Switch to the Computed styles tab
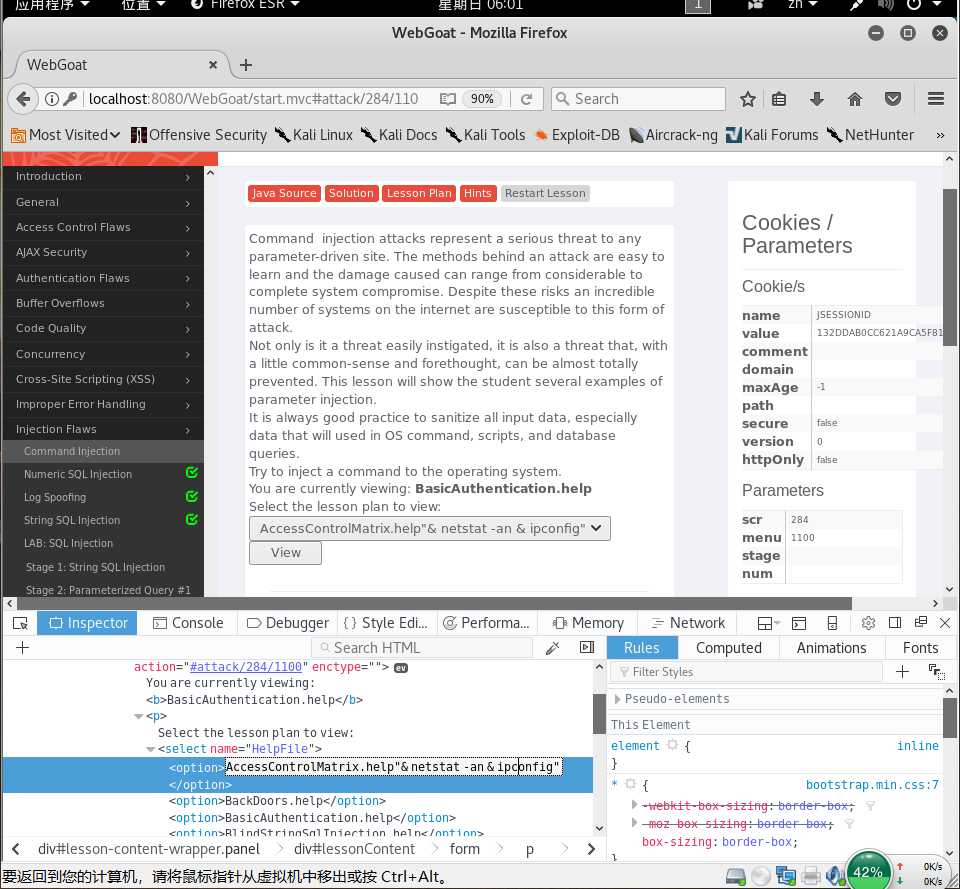Image resolution: width=960 pixels, height=889 pixels. (729, 648)
